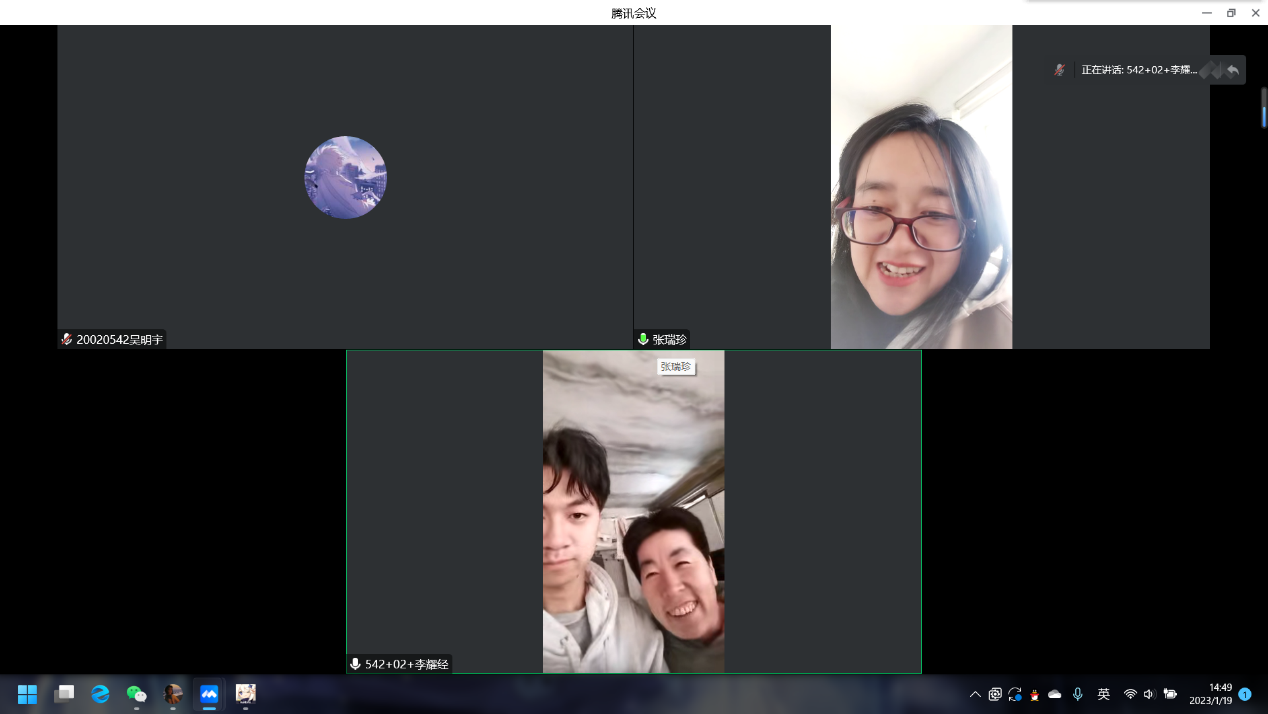
Task: Switch the 英 input method indicator
Action: [x=1104, y=694]
